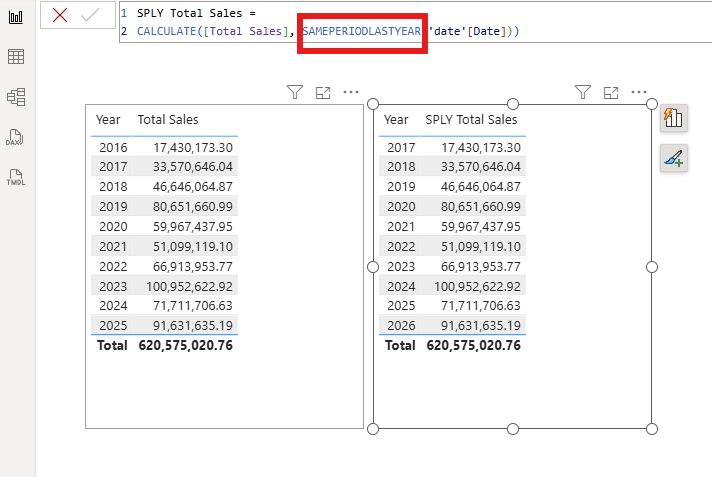Click the 'date'[Date] column reference
The width and height of the screenshot is (712, 477).
point(467,31)
